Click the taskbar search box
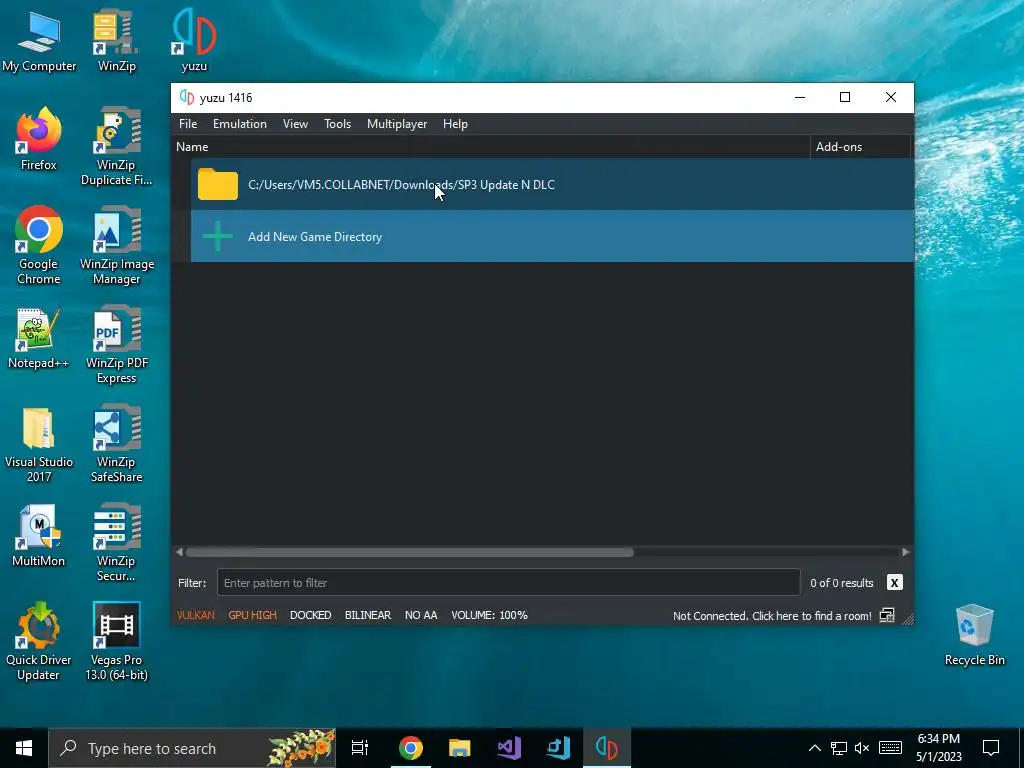Screen dimensions: 1024x768 click(193, 748)
